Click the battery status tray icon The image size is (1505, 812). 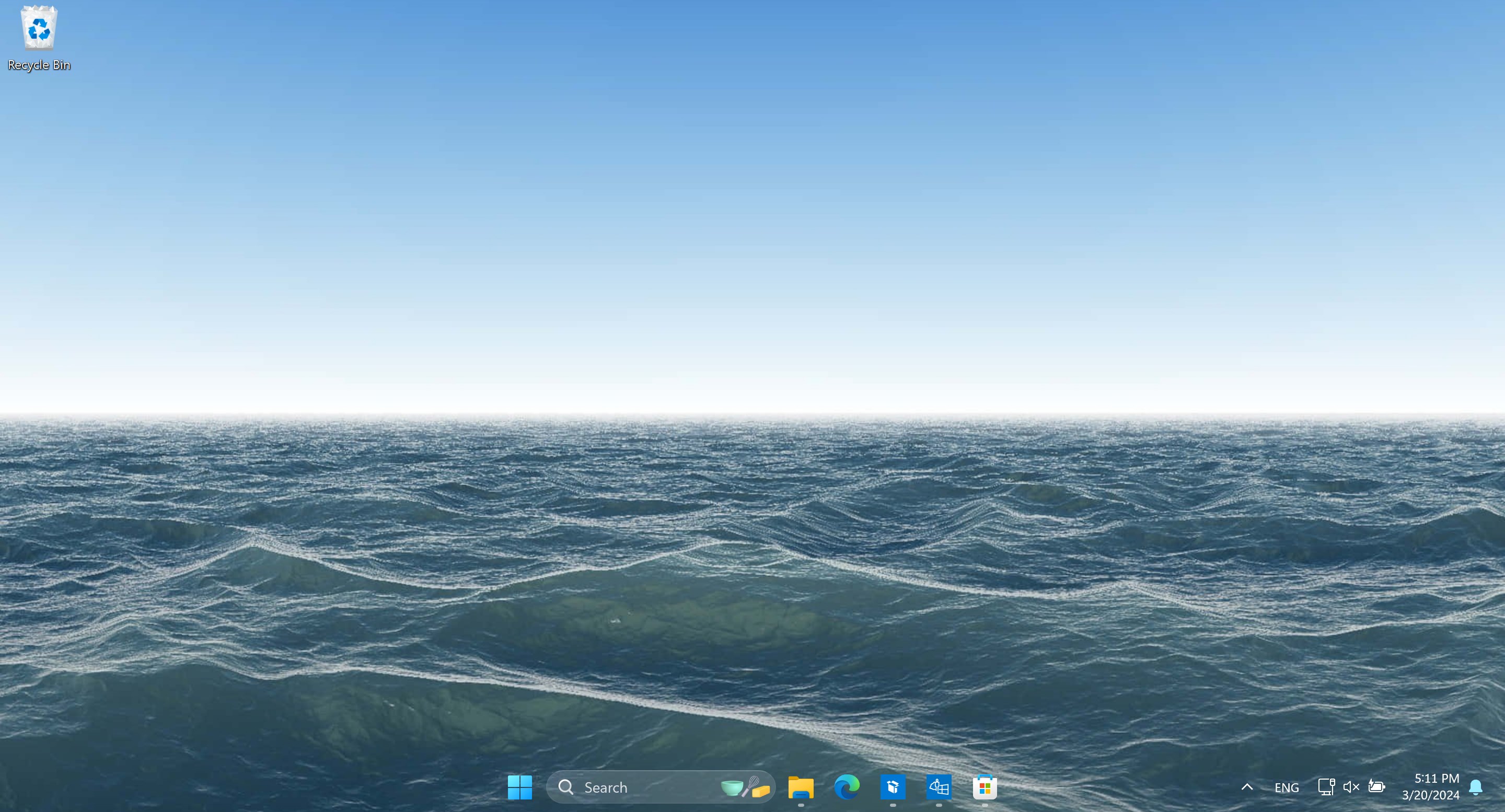click(x=1376, y=787)
